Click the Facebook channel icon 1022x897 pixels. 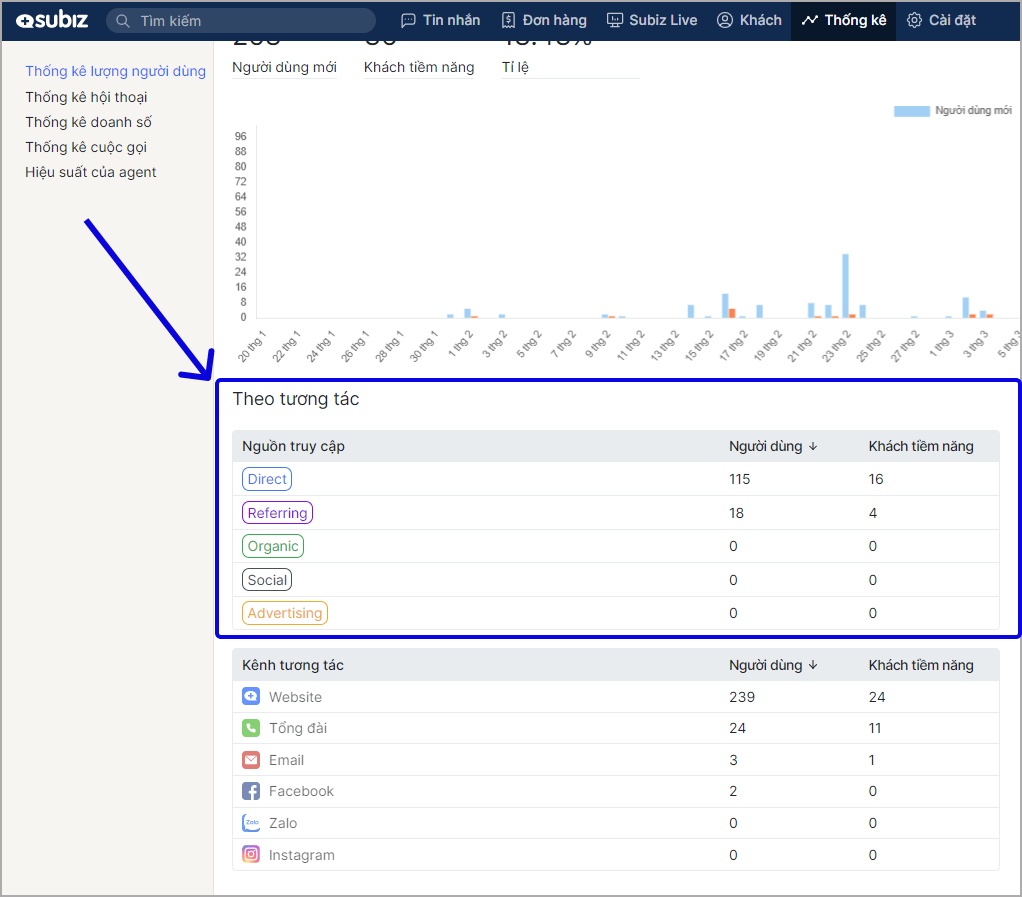[251, 791]
